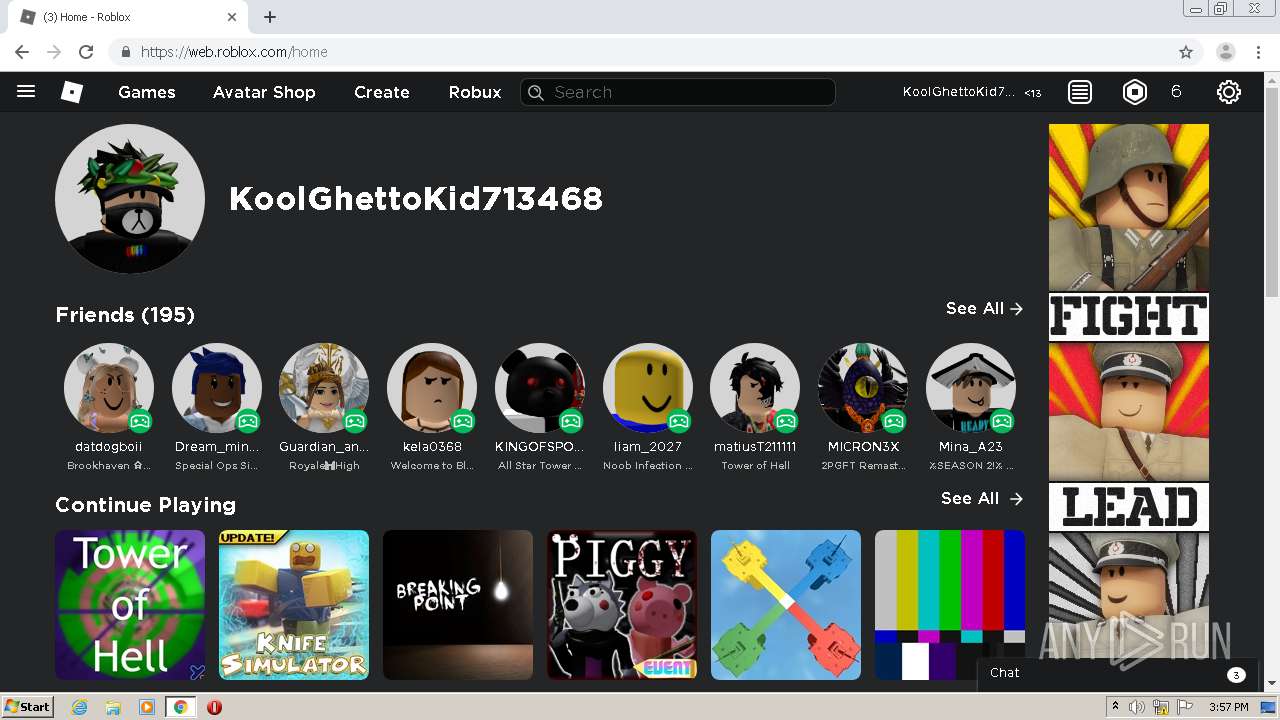This screenshot has height=720, width=1280.
Task: Open friend matiusT211111 avatar
Action: click(x=755, y=388)
